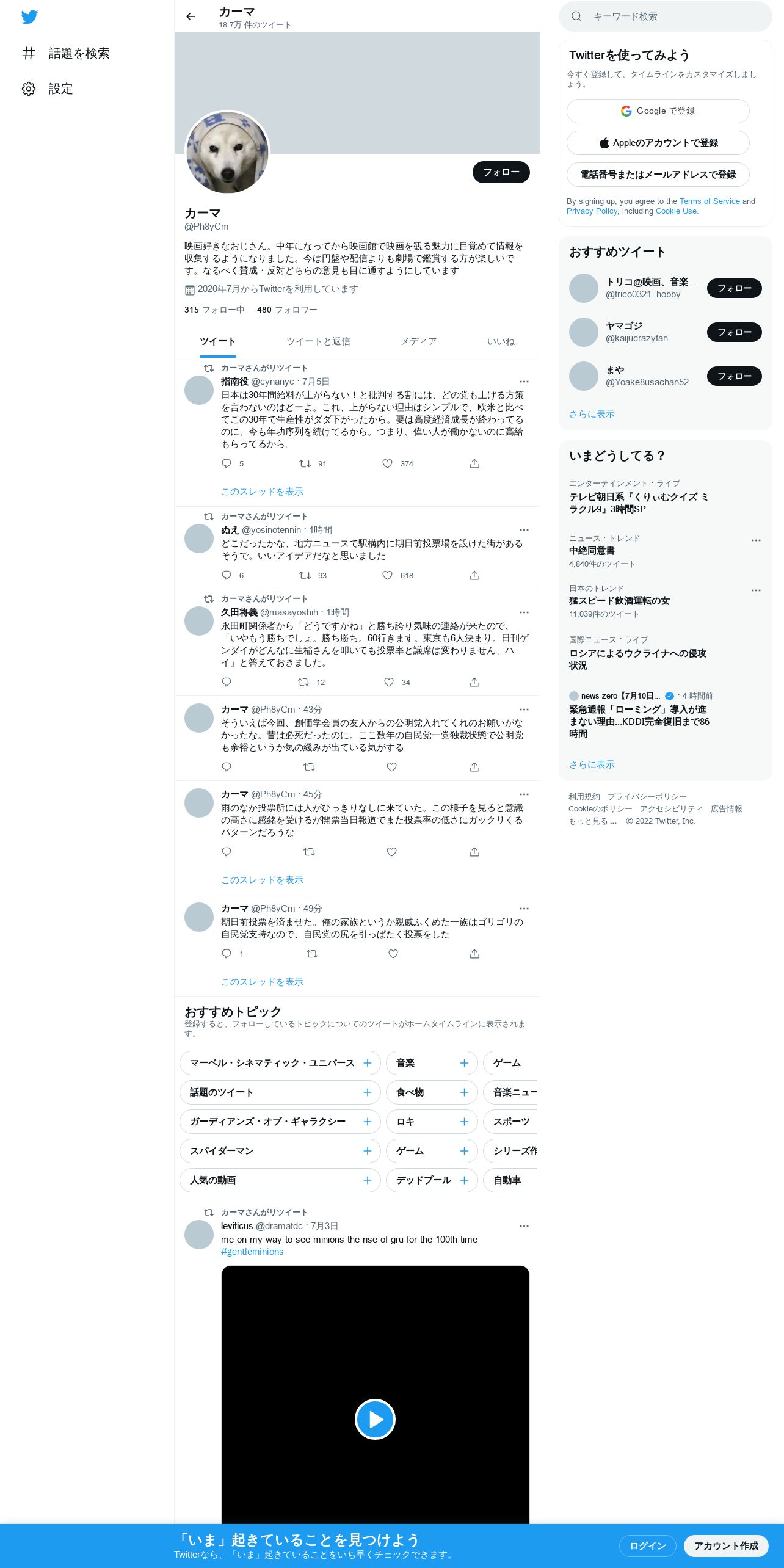Follow カーマ with the profile フォロー button
This screenshot has width=784, height=1568.
tap(501, 172)
